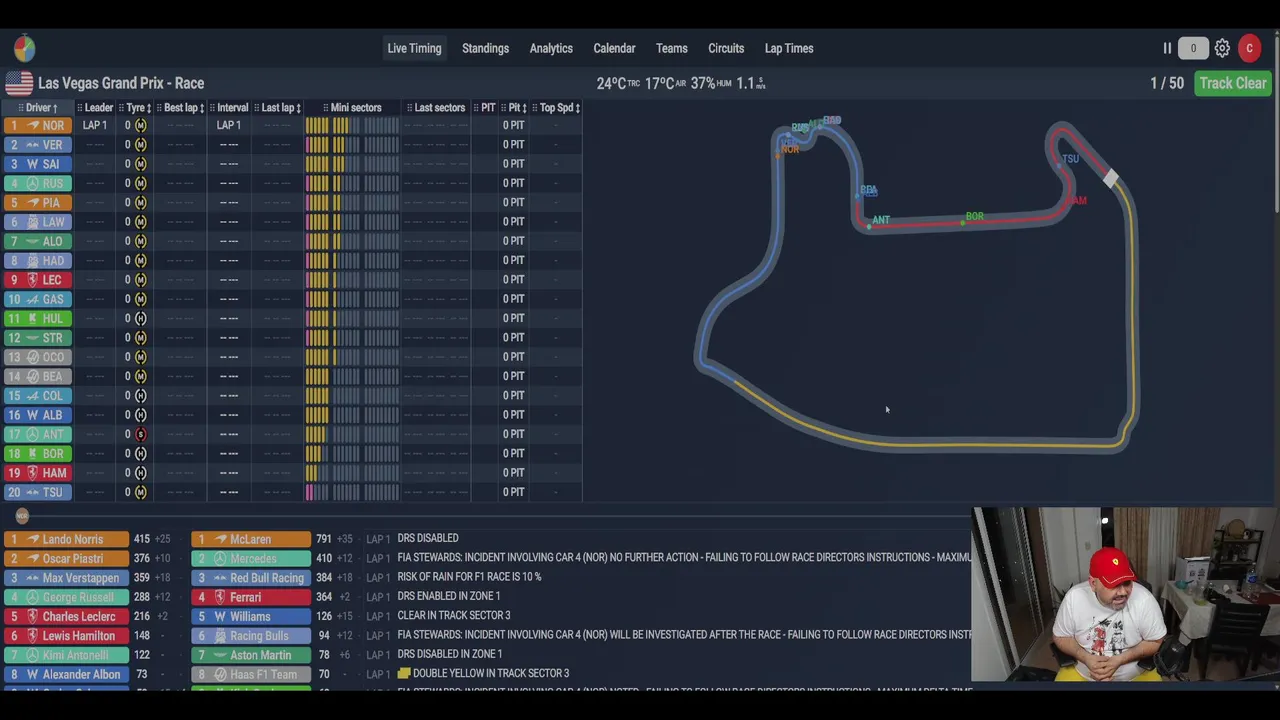Sort by the Tyre column header
This screenshot has width=1280, height=720.
pyautogui.click(x=135, y=107)
